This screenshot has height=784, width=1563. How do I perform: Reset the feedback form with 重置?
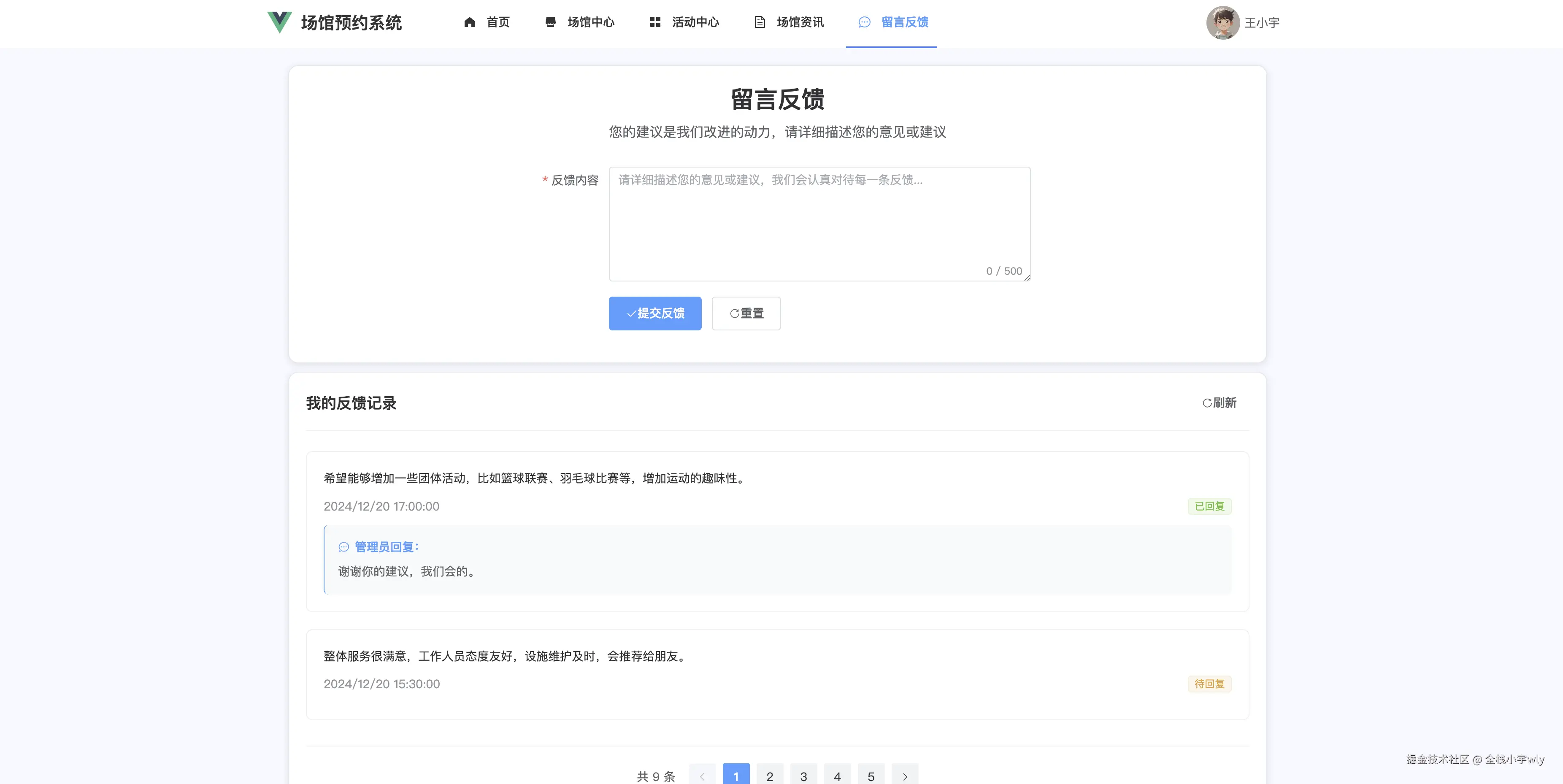click(x=746, y=313)
